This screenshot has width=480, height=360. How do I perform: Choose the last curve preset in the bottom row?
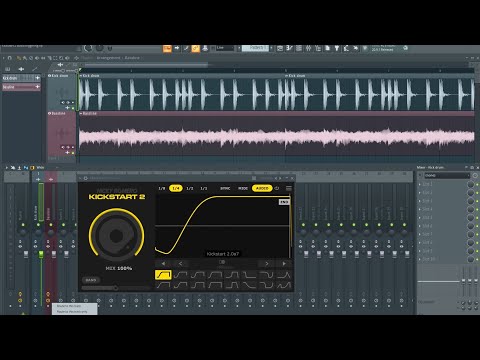pos(284,285)
